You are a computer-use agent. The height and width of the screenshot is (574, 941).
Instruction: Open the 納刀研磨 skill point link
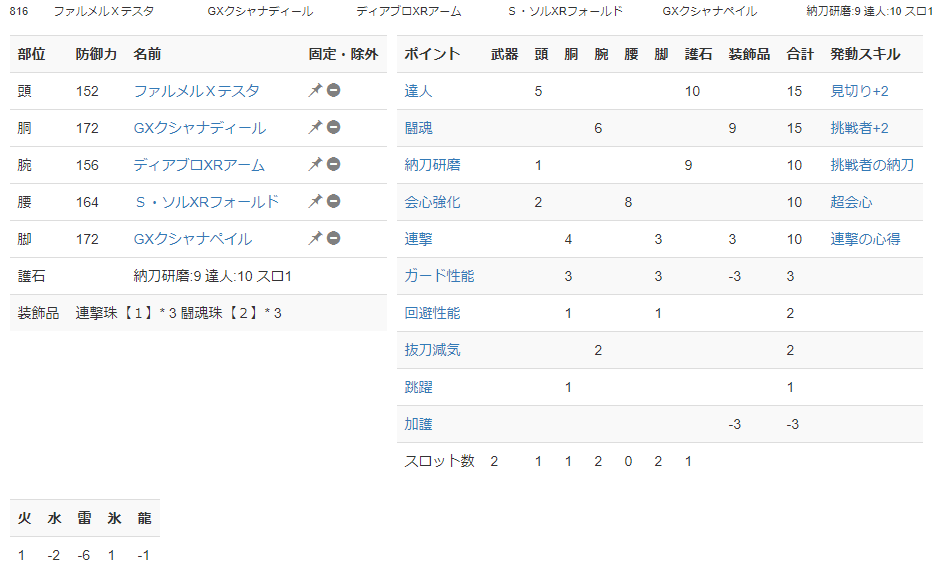tap(432, 165)
